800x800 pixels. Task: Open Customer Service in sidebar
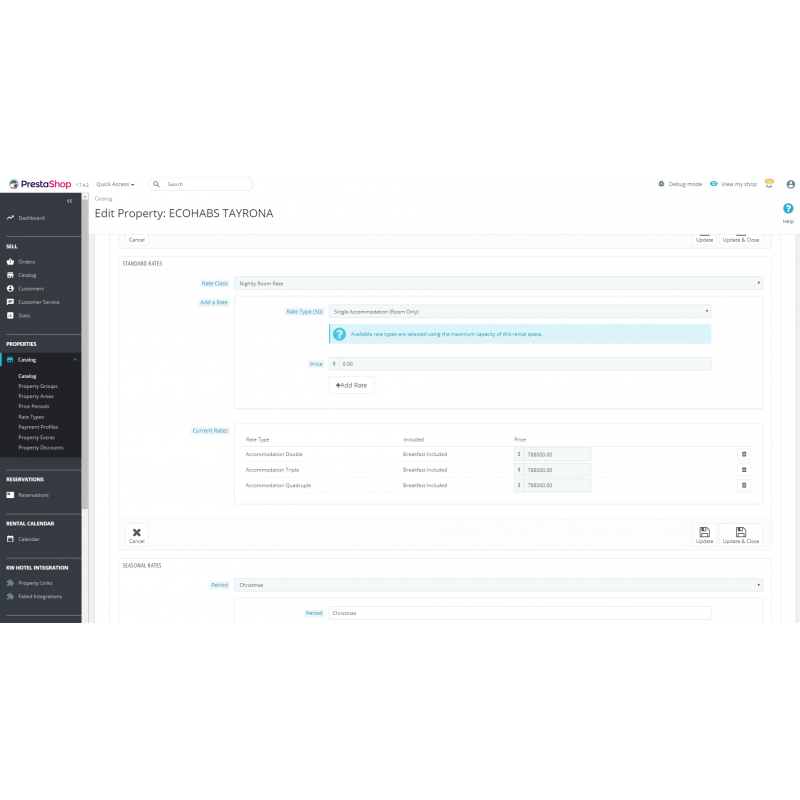coord(38,302)
